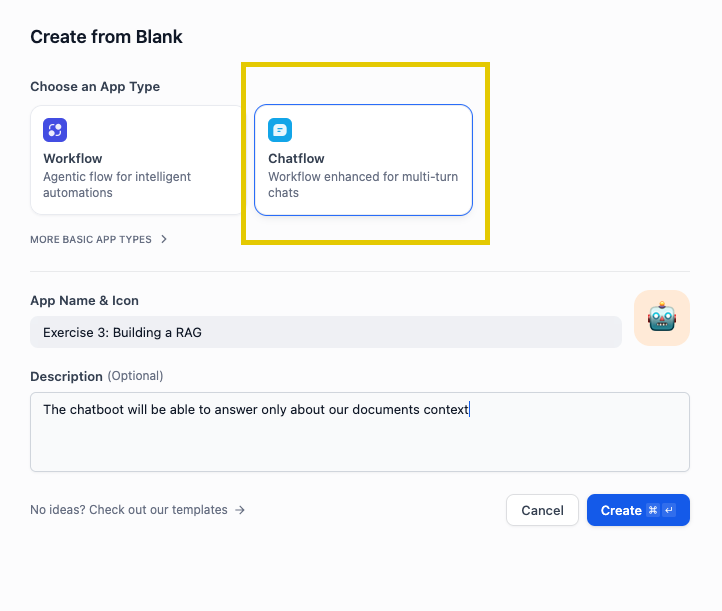Click the chevron next to More Basic App Types

(x=164, y=240)
